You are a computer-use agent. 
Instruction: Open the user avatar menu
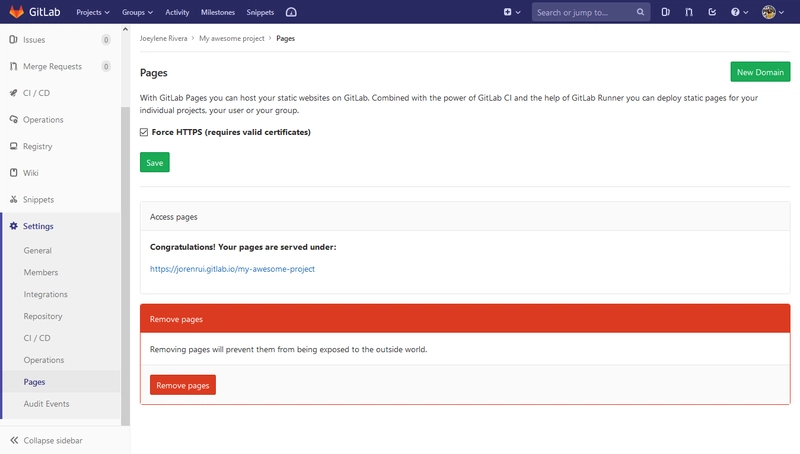click(772, 12)
